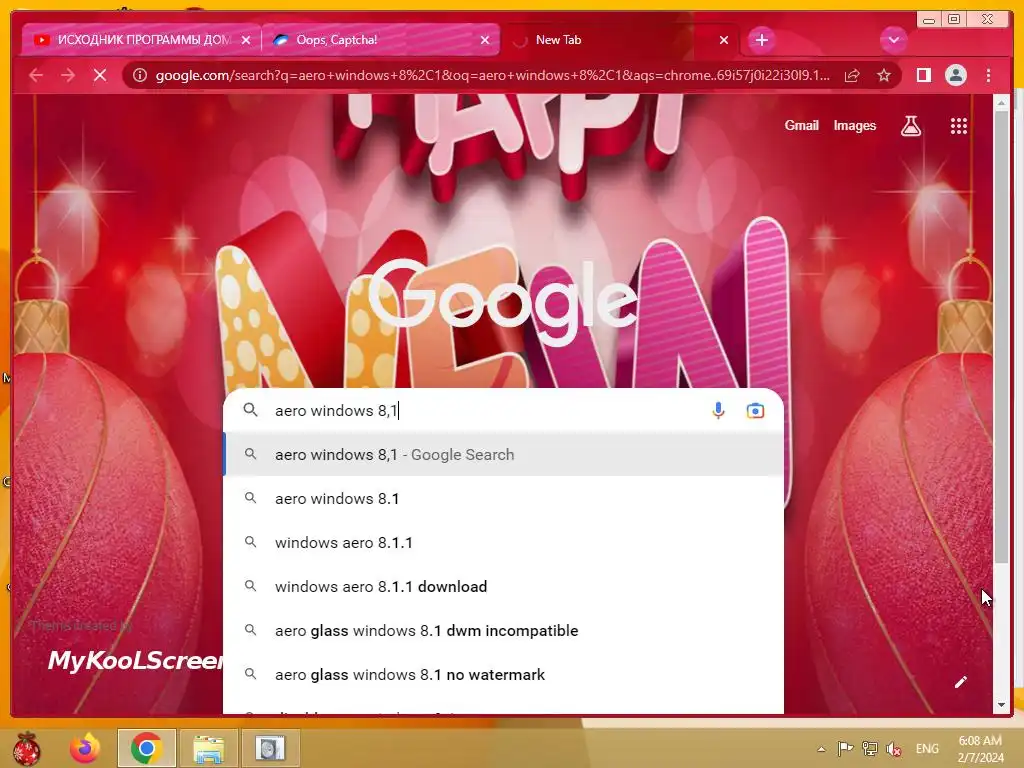Open the Chrome profile avatar
1024x768 pixels.
(x=955, y=76)
